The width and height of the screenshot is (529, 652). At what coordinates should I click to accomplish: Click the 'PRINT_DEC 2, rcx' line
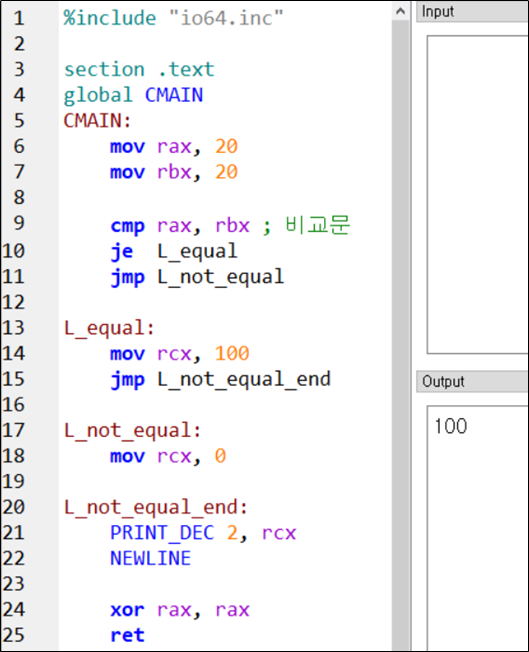(x=203, y=533)
